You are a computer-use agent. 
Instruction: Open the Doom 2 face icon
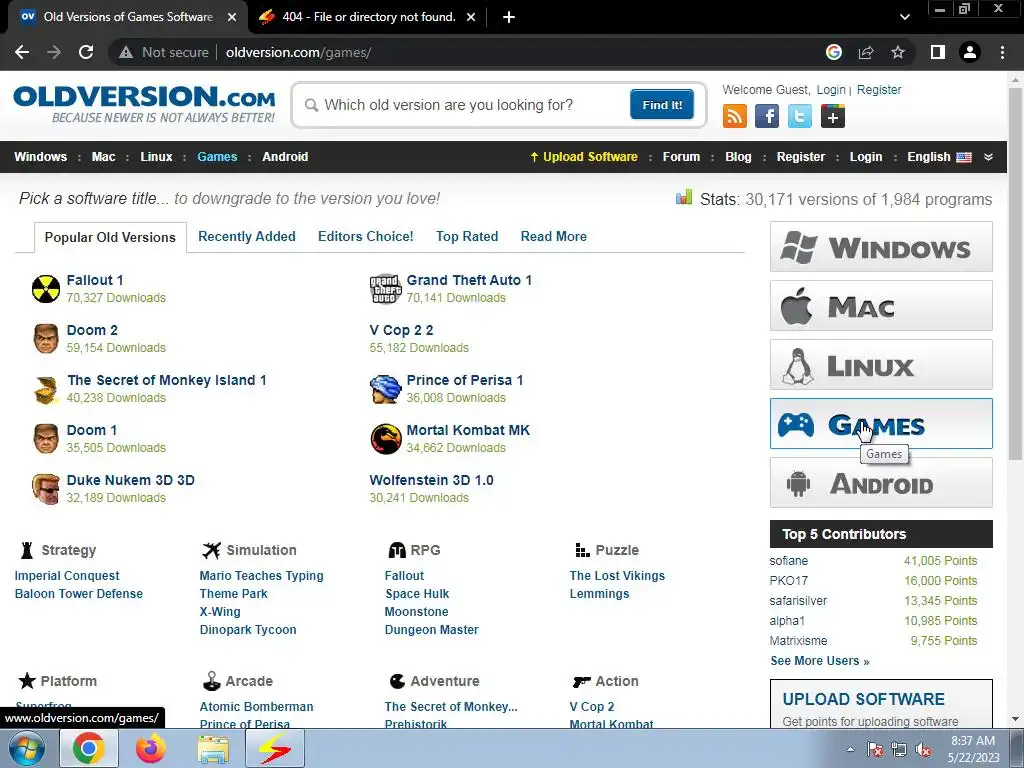coord(46,338)
